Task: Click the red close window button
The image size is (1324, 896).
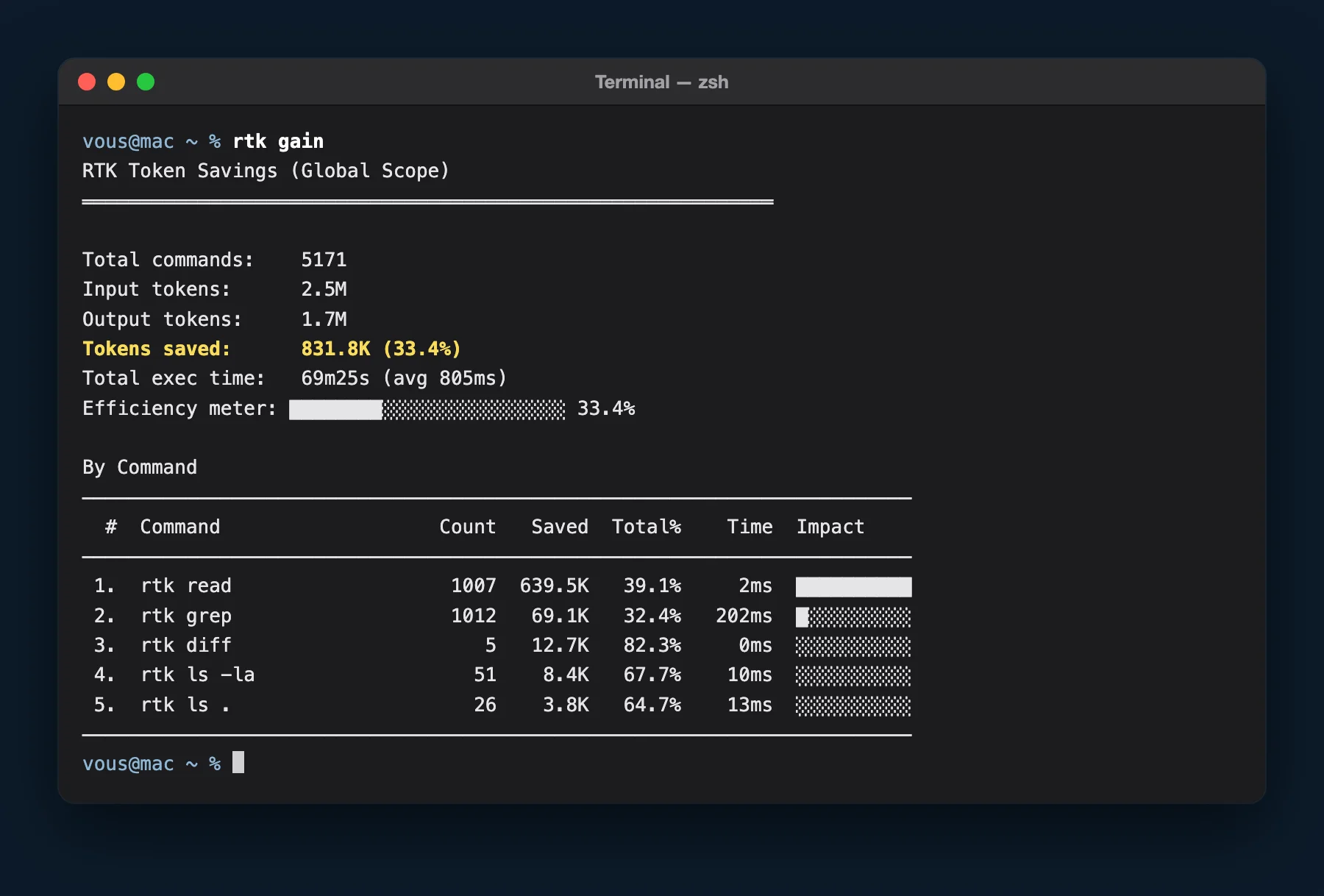Action: [87, 82]
